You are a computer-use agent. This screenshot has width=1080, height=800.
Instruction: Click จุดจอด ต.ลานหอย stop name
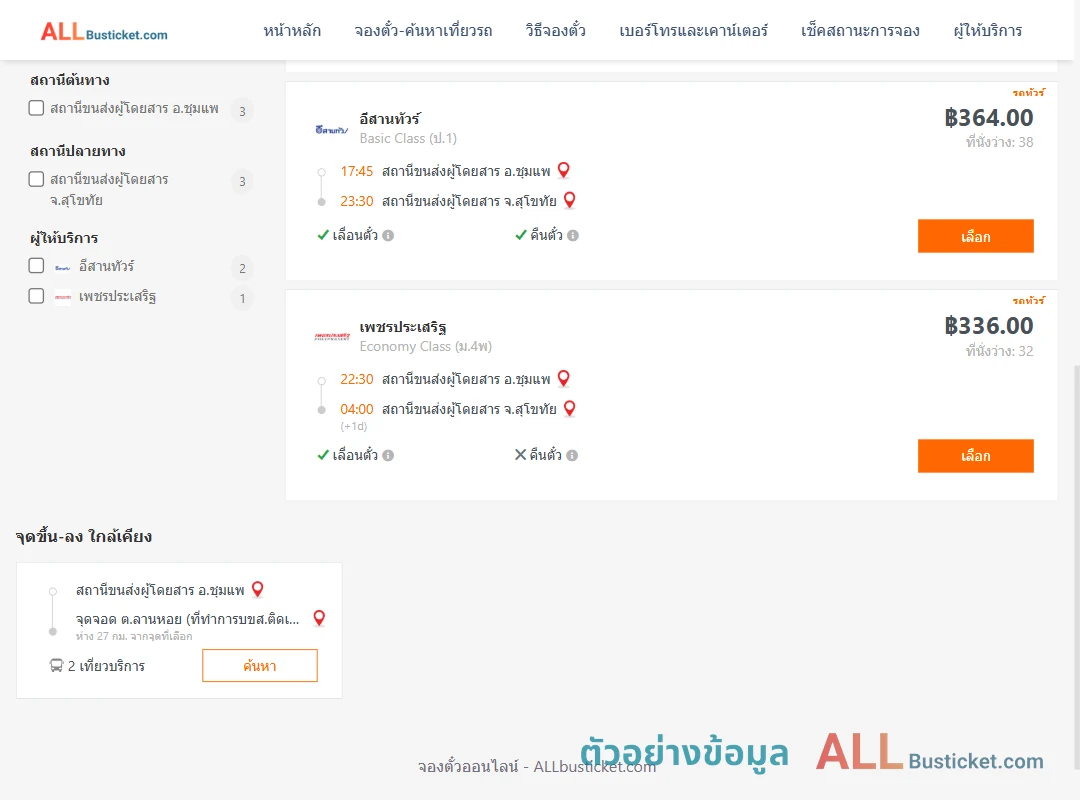[x=187, y=619]
